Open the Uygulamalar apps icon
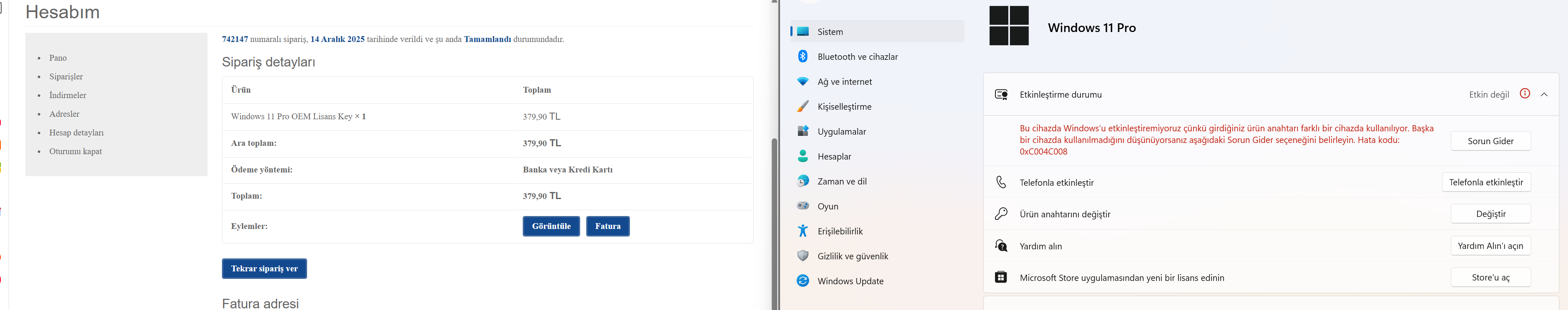Screen dimensions: 1568x310 (x=803, y=131)
